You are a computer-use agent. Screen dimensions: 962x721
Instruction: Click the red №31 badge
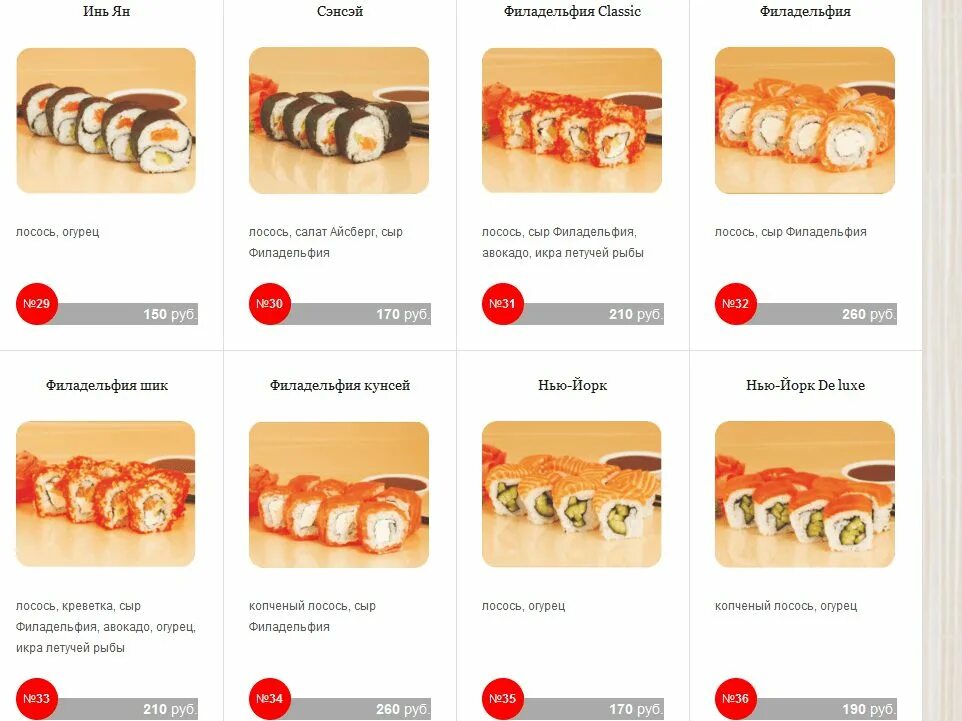pyautogui.click(x=502, y=304)
